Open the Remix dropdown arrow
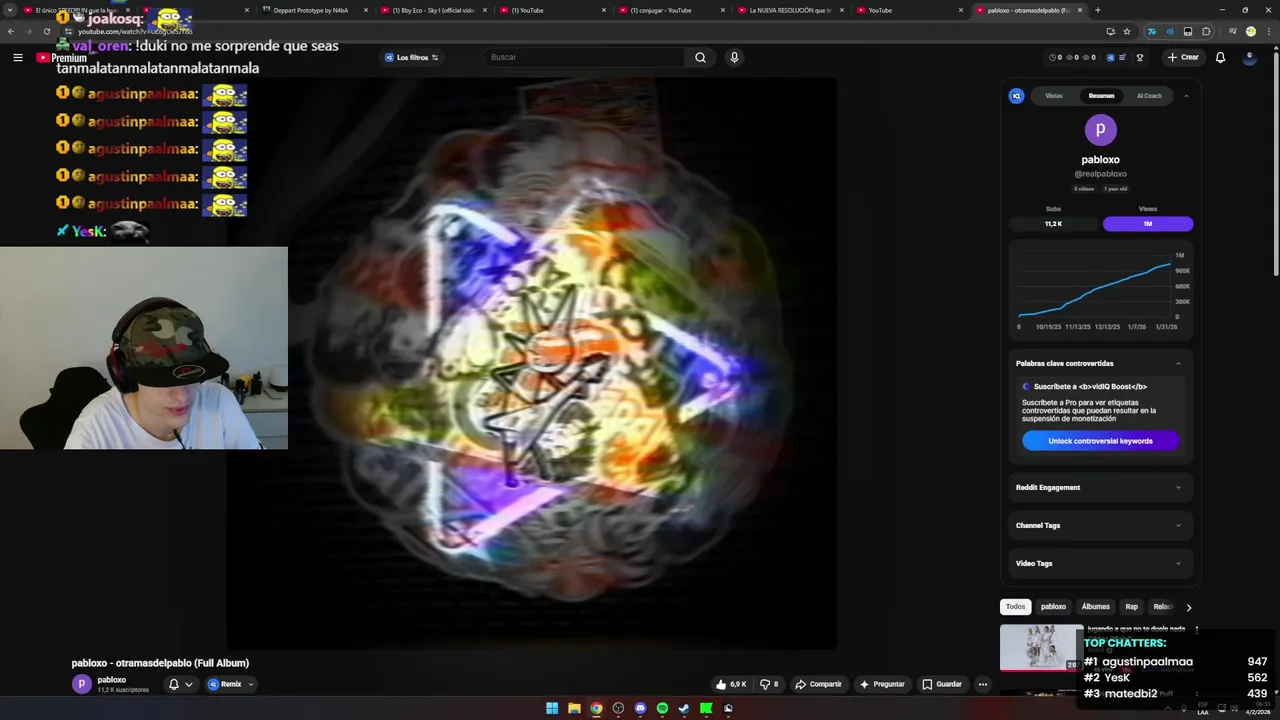This screenshot has height=720, width=1280. coord(250,684)
